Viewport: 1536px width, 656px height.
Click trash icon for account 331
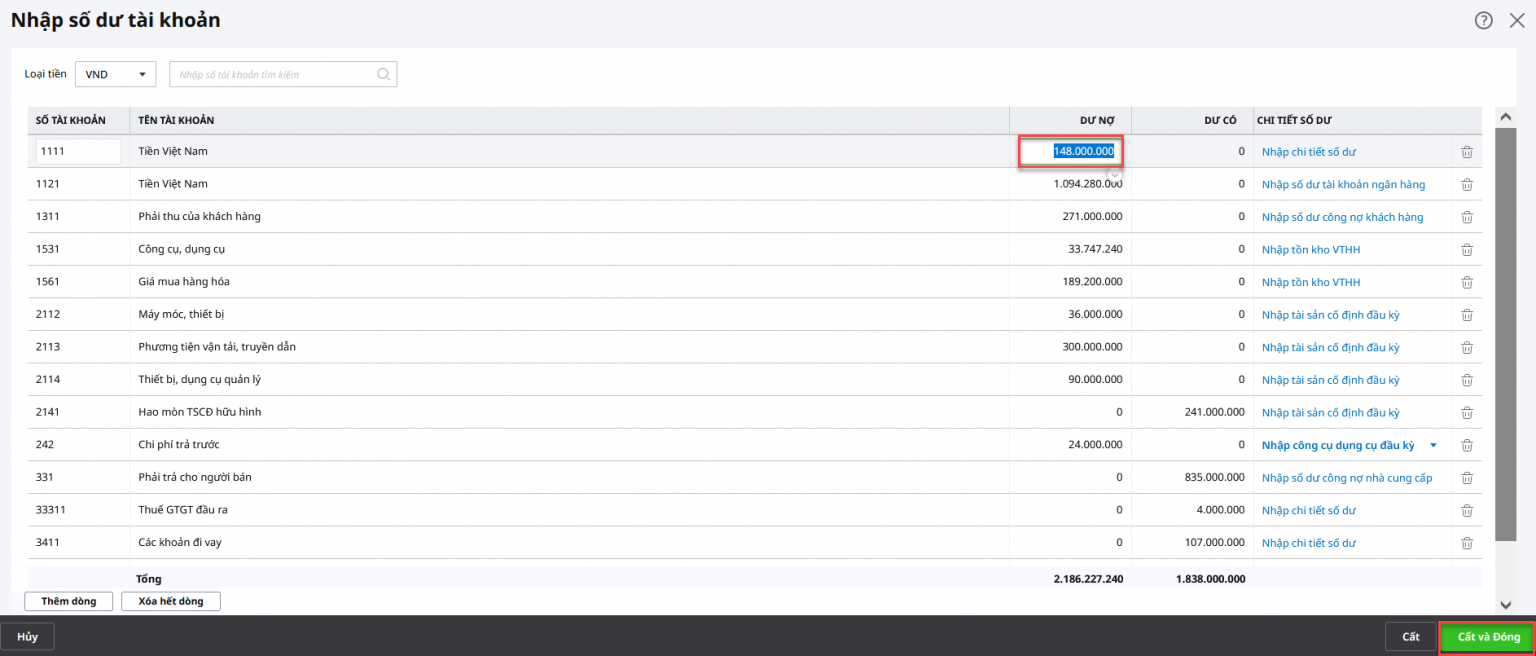1467,478
